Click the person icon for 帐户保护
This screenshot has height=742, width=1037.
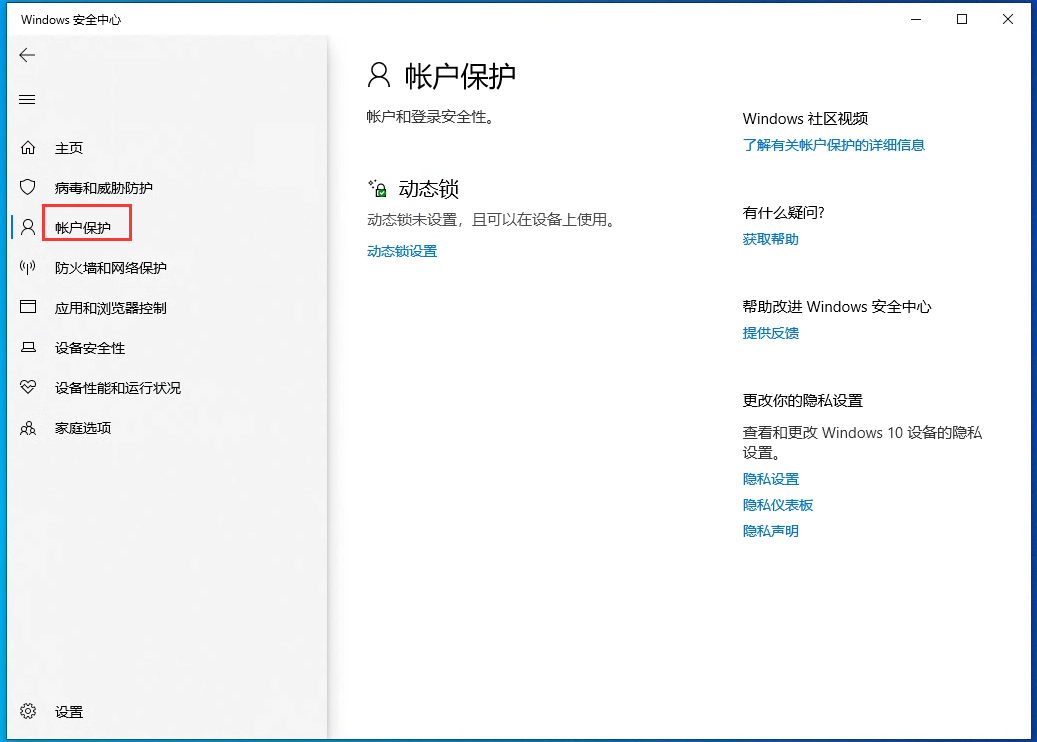point(28,228)
